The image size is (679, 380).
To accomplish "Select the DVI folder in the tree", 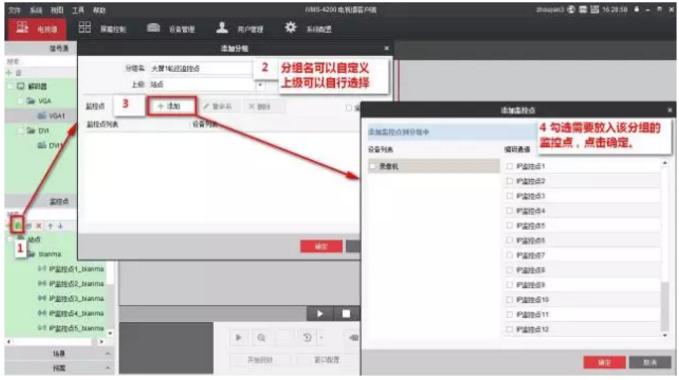I will [39, 130].
